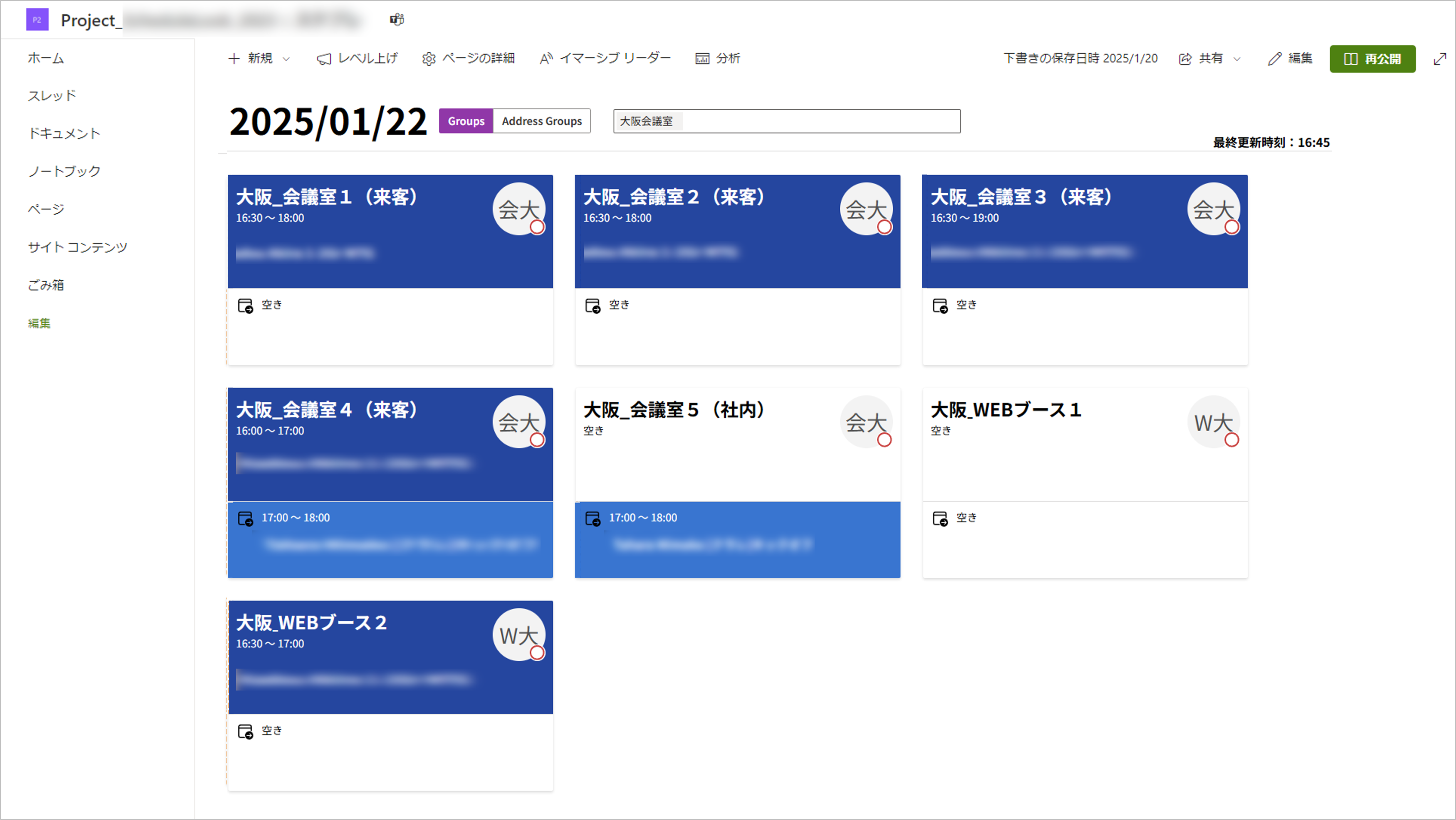Click the 再公開 button
This screenshot has width=1456, height=820.
point(1372,59)
